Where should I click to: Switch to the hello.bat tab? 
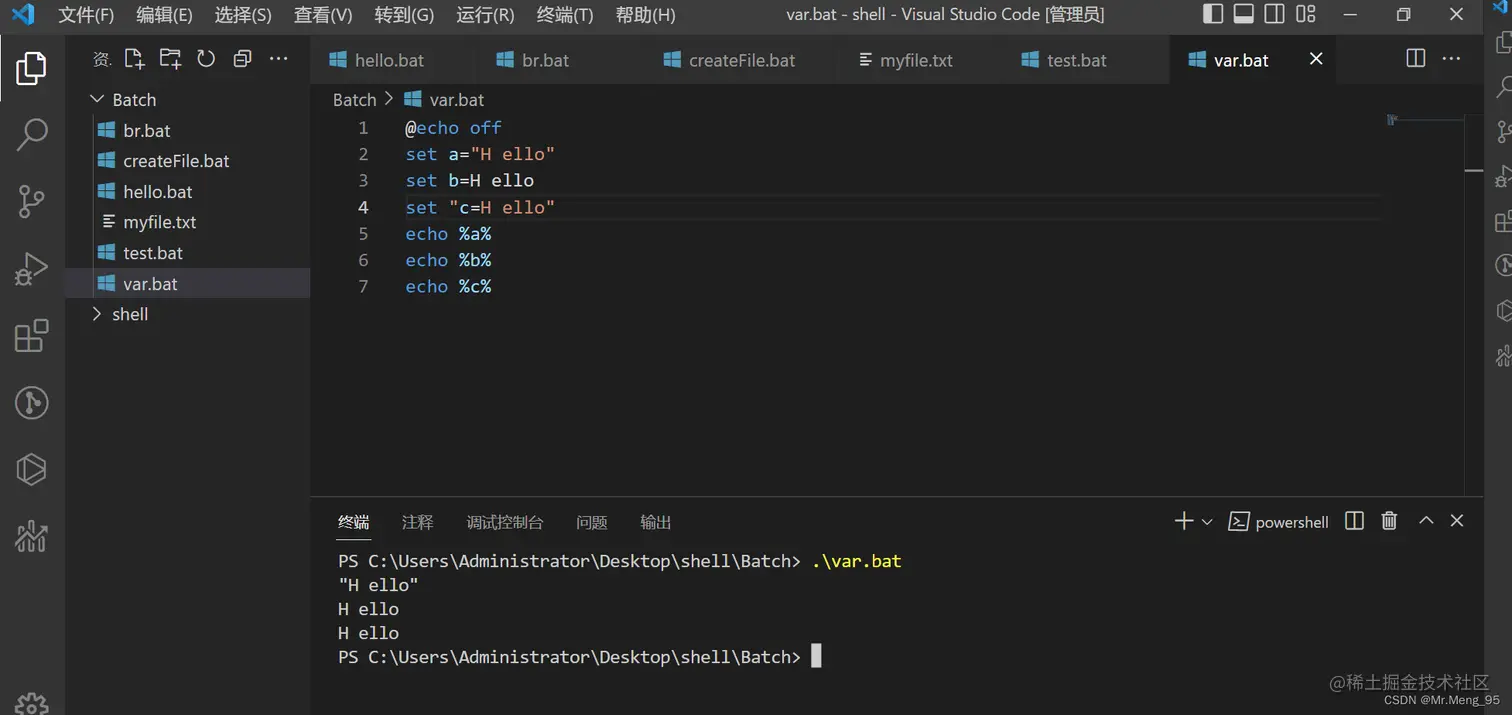(x=389, y=60)
